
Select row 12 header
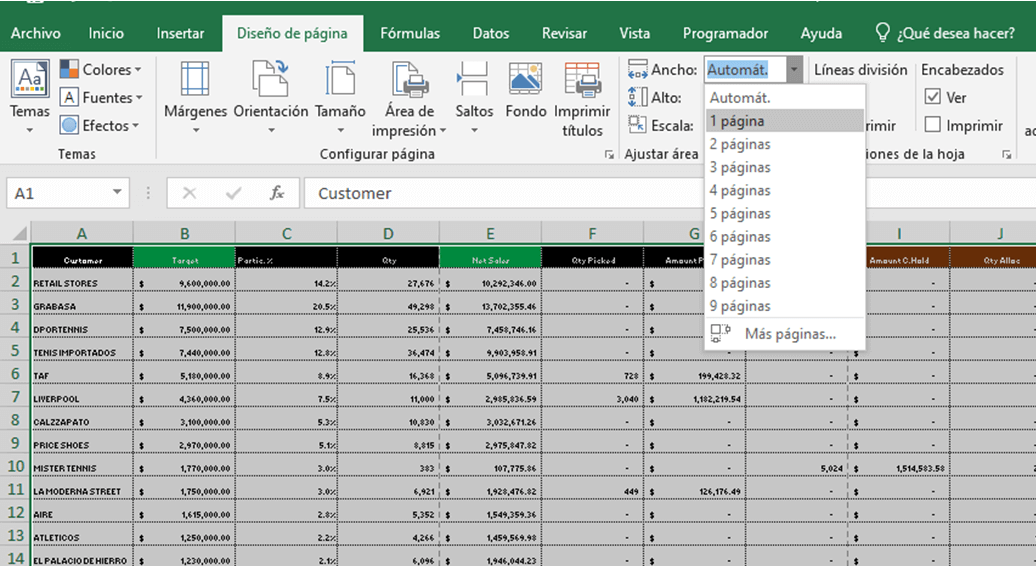pyautogui.click(x=15, y=513)
